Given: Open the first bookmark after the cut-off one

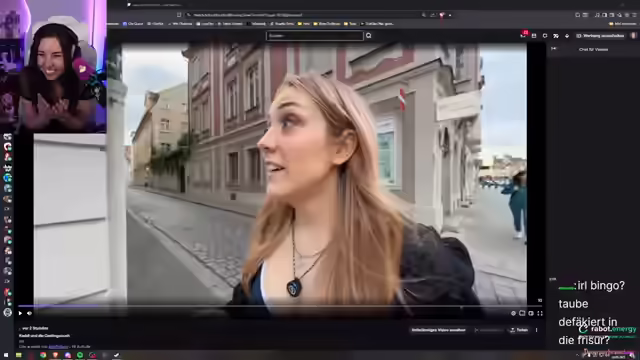Looking at the screenshot, I should [x=133, y=24].
